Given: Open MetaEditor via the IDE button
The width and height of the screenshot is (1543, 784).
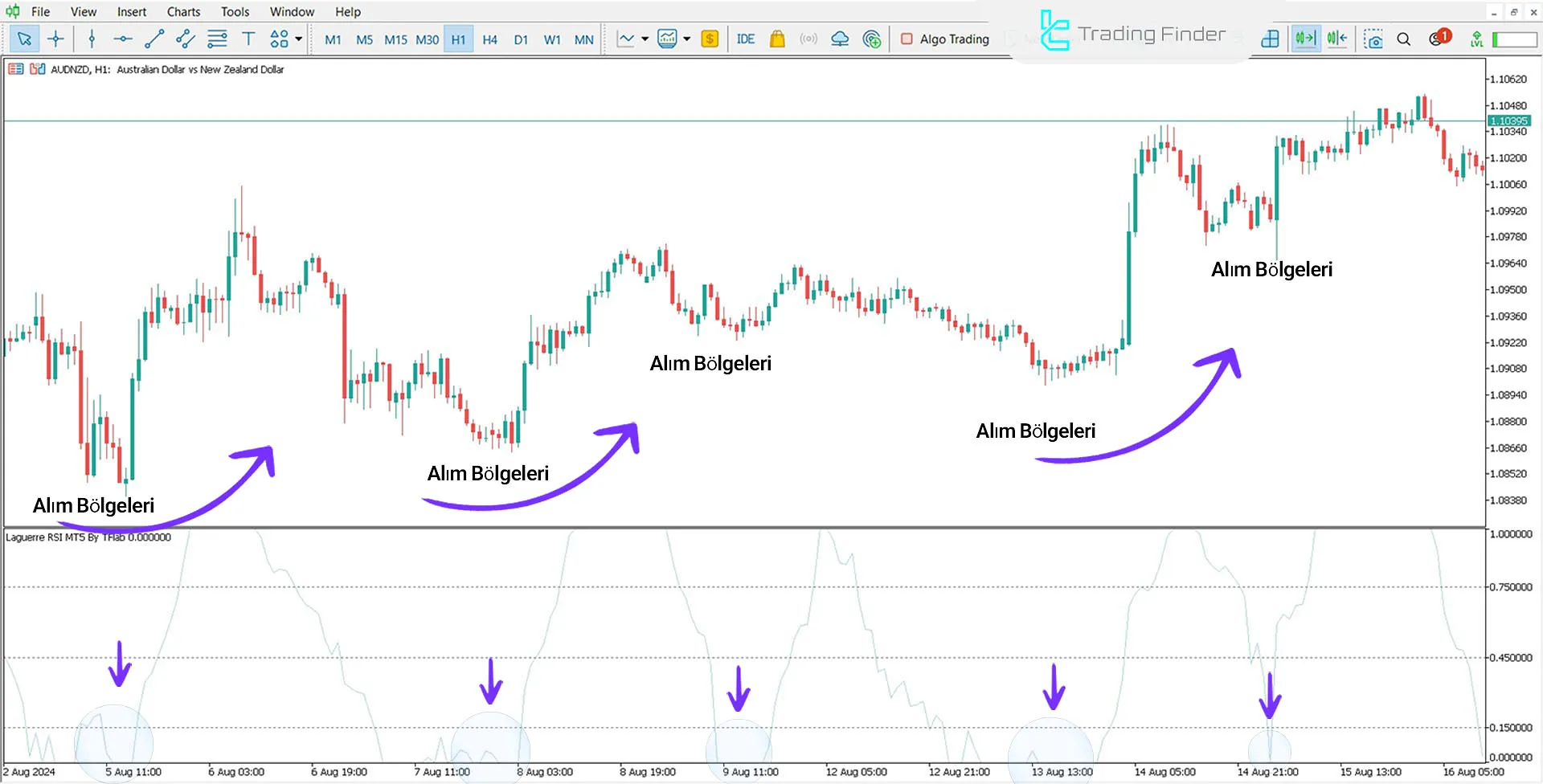Looking at the screenshot, I should [746, 39].
